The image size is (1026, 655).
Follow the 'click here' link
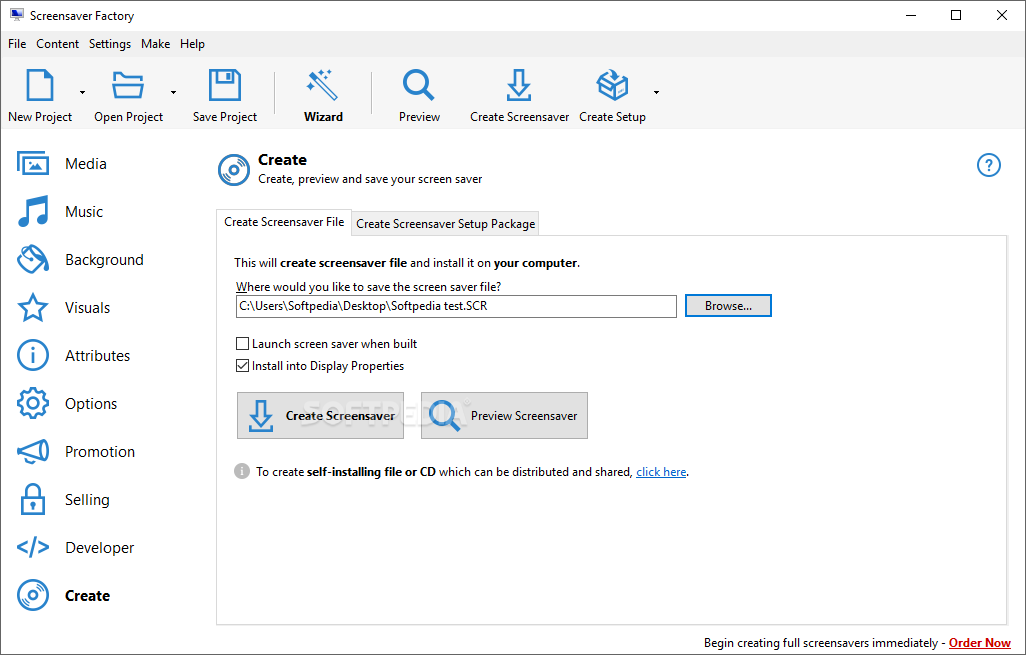(x=661, y=472)
